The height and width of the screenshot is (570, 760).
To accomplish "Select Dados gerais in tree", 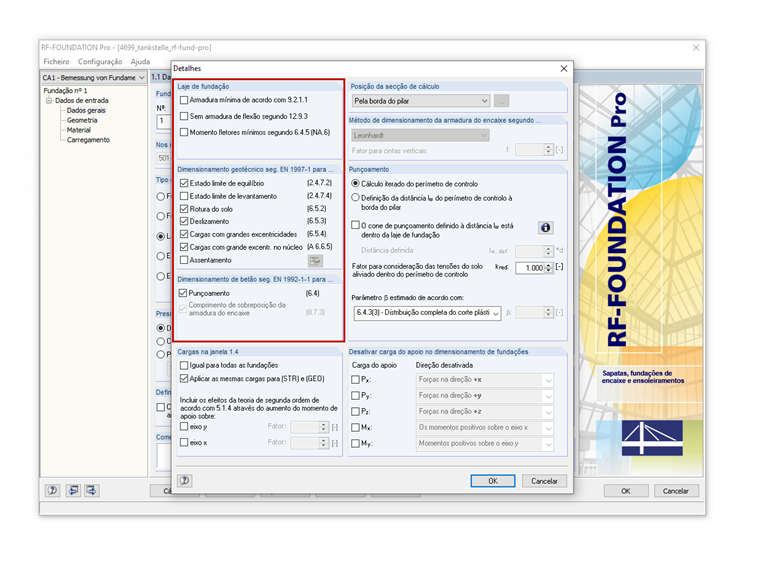I will pos(86,111).
